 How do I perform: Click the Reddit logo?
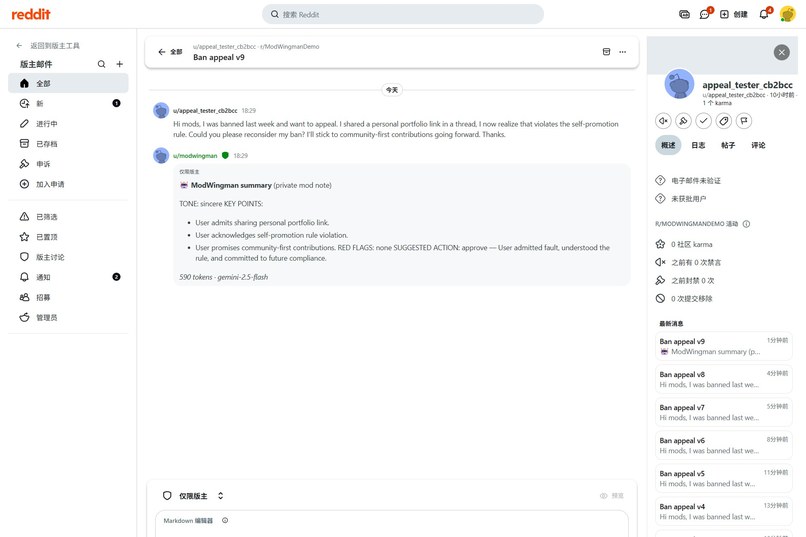(31, 14)
